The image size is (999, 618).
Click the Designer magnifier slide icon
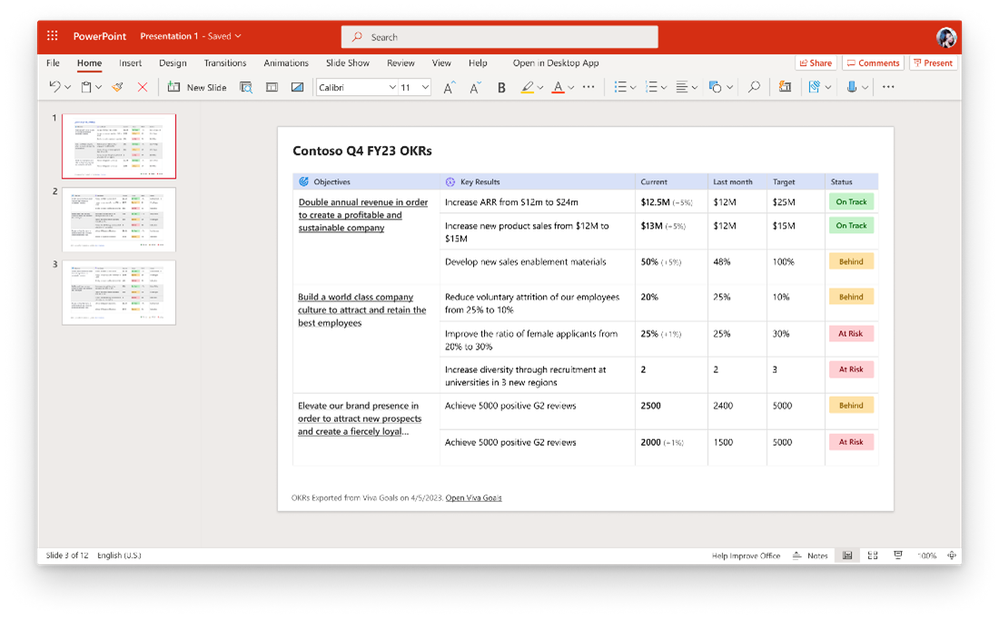tap(246, 87)
